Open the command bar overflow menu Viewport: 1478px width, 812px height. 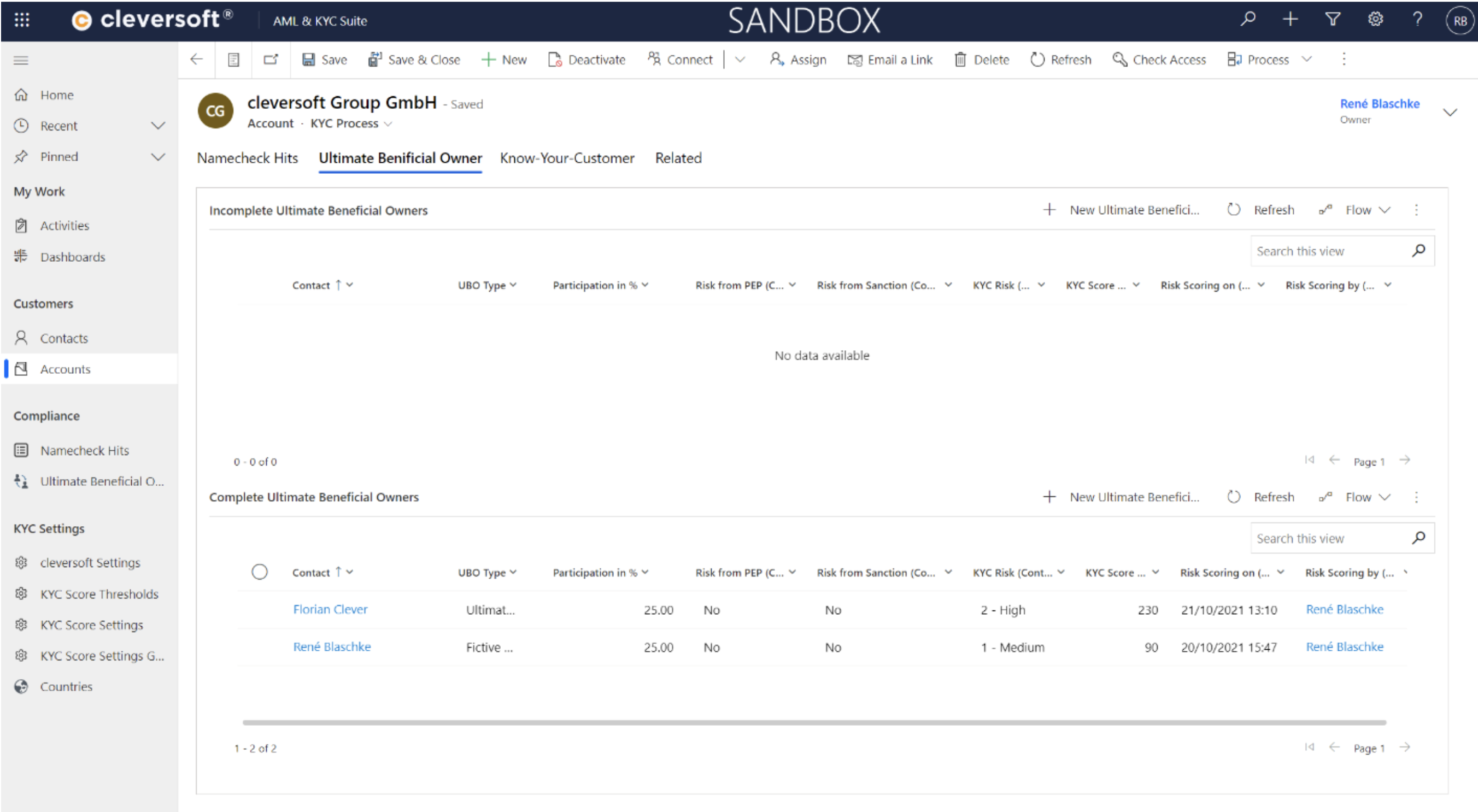tap(1344, 59)
